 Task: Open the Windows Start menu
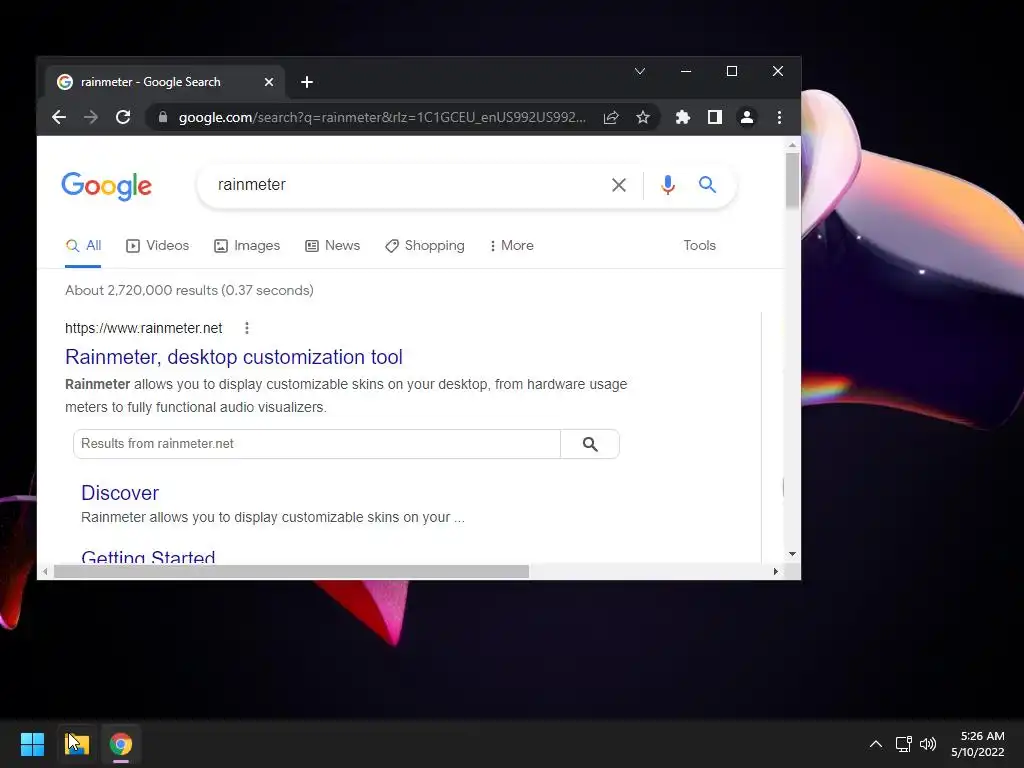(x=32, y=744)
